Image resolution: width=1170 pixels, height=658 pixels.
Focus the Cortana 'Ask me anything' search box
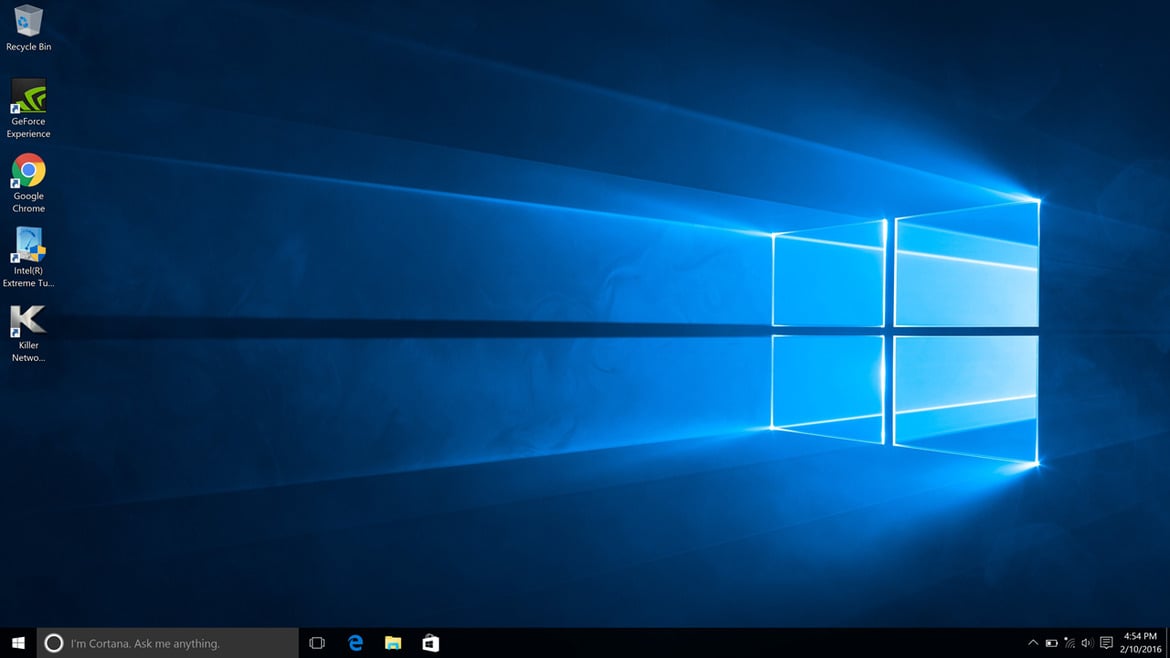tap(167, 643)
